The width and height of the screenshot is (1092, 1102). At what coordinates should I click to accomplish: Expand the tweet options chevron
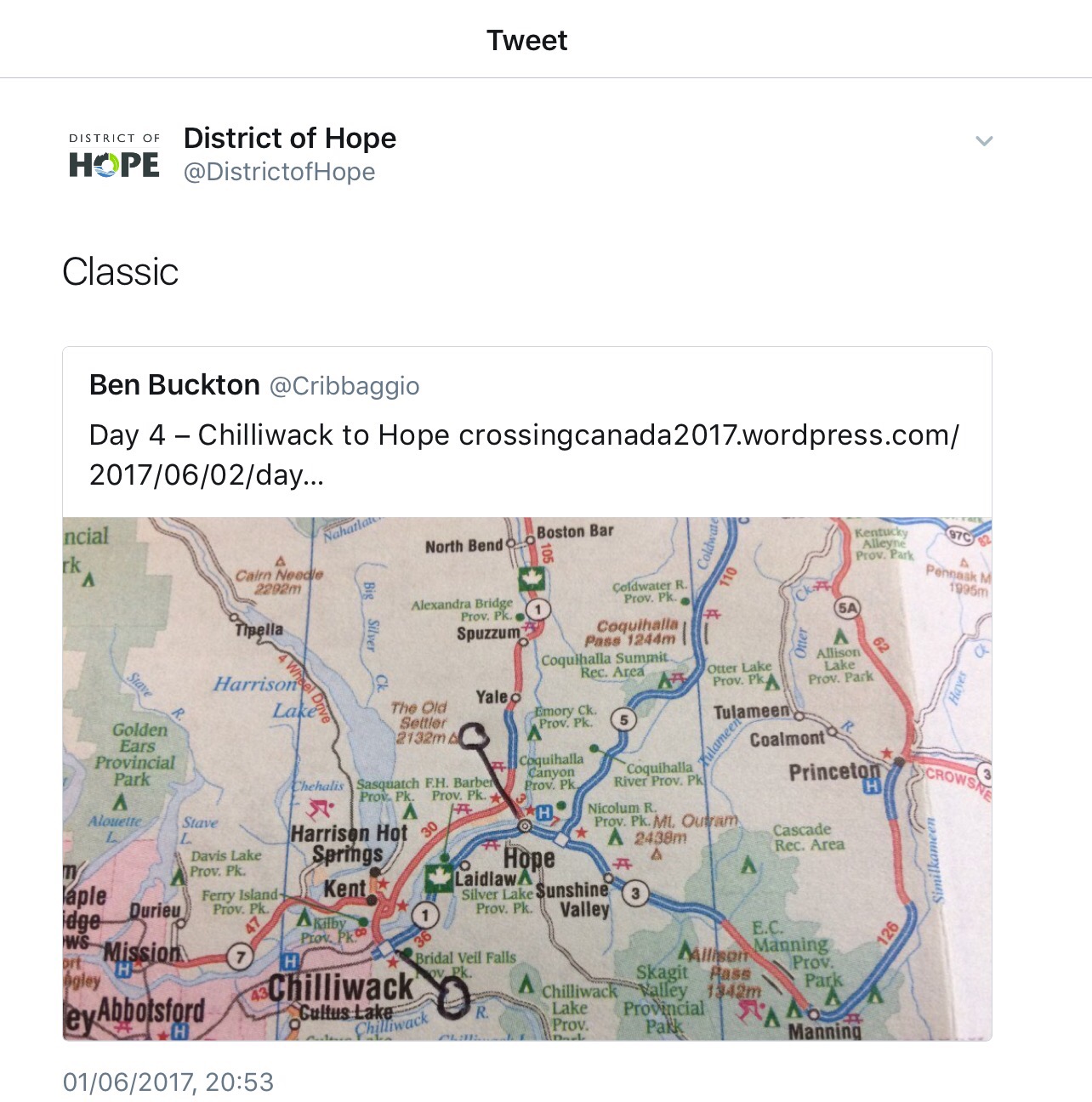click(x=984, y=141)
